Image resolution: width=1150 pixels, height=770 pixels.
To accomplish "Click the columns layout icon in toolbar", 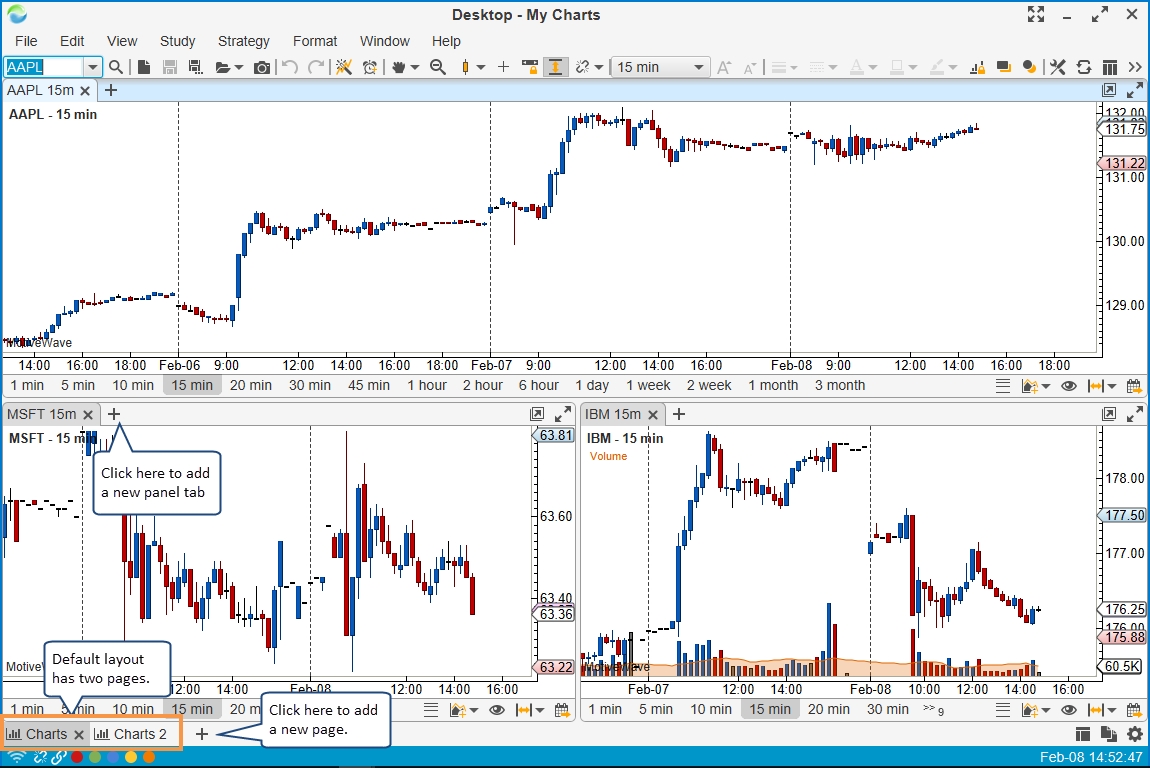I will tap(1110, 67).
